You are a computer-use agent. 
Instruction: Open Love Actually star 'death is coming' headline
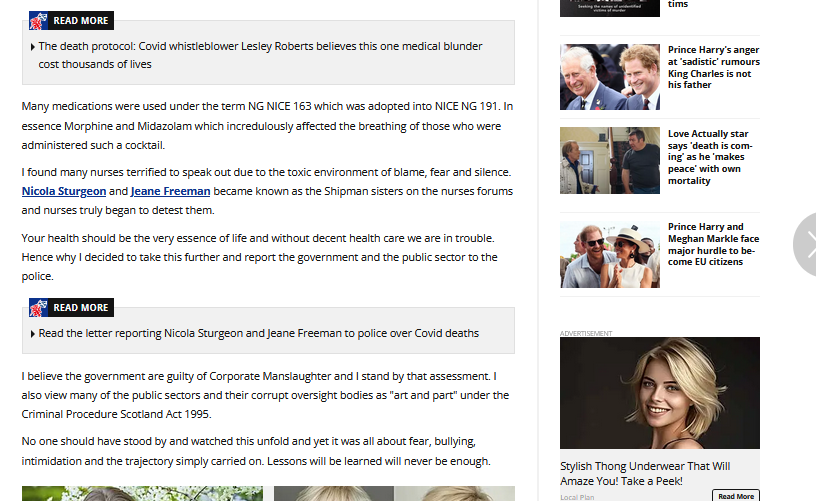(710, 157)
